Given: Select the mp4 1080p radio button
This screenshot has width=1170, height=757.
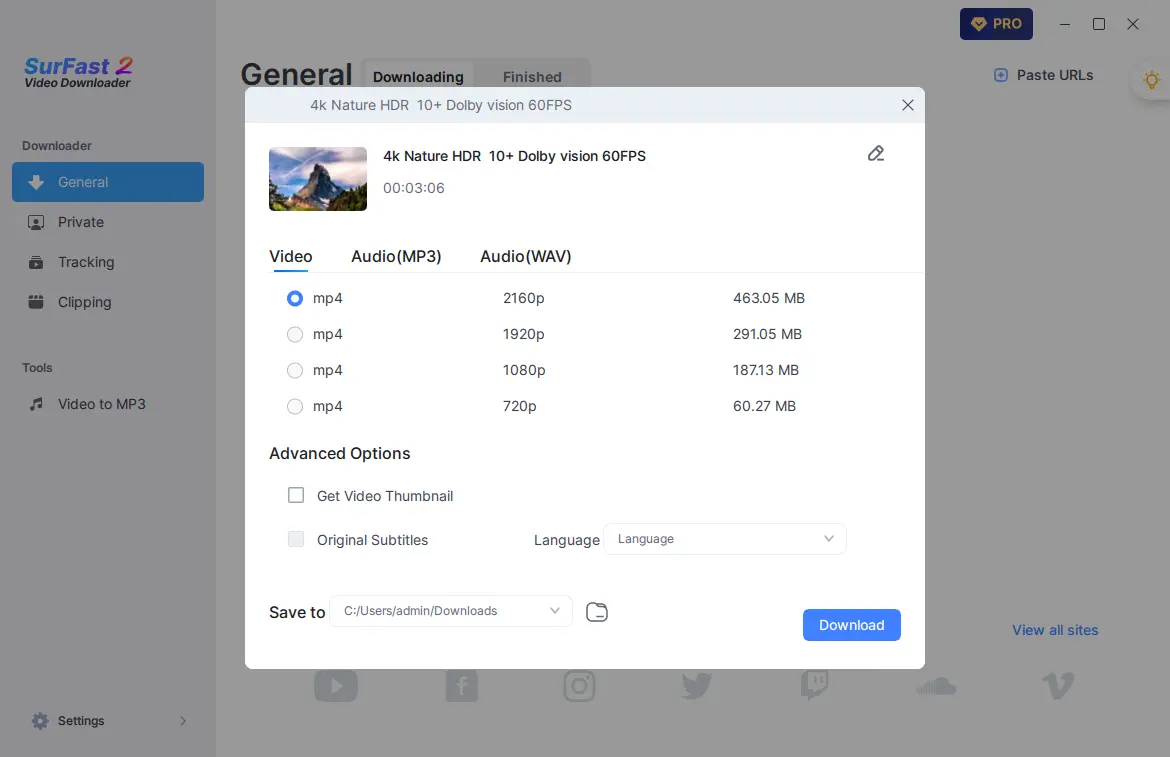Looking at the screenshot, I should (295, 370).
